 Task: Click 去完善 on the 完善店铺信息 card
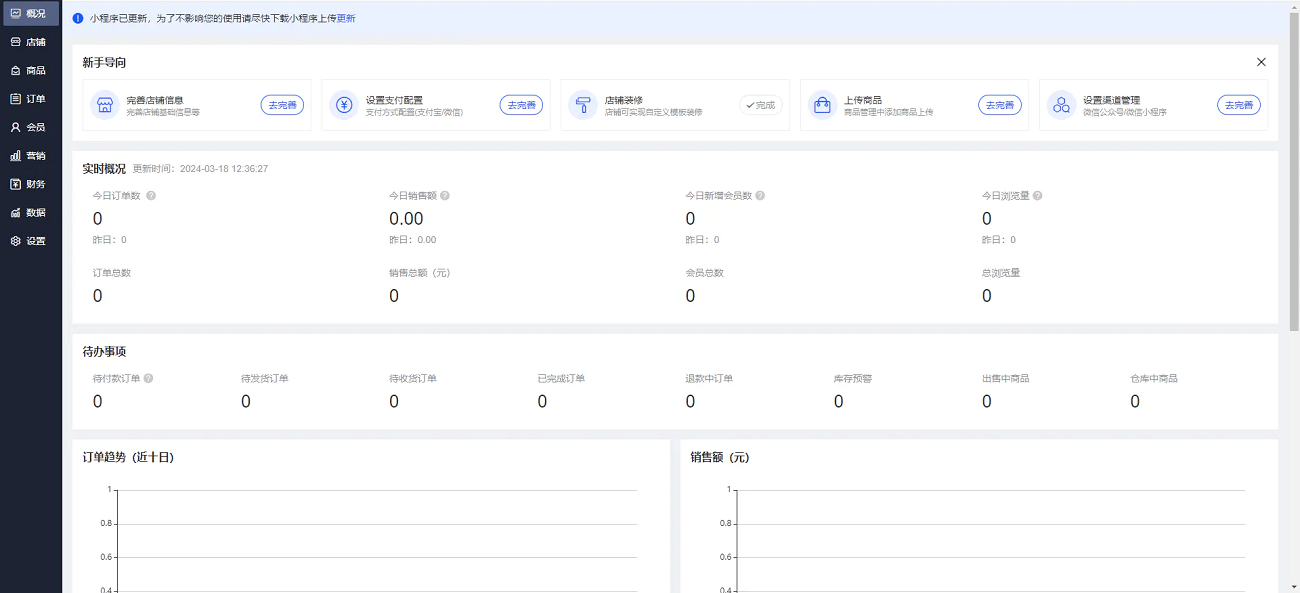click(x=281, y=104)
